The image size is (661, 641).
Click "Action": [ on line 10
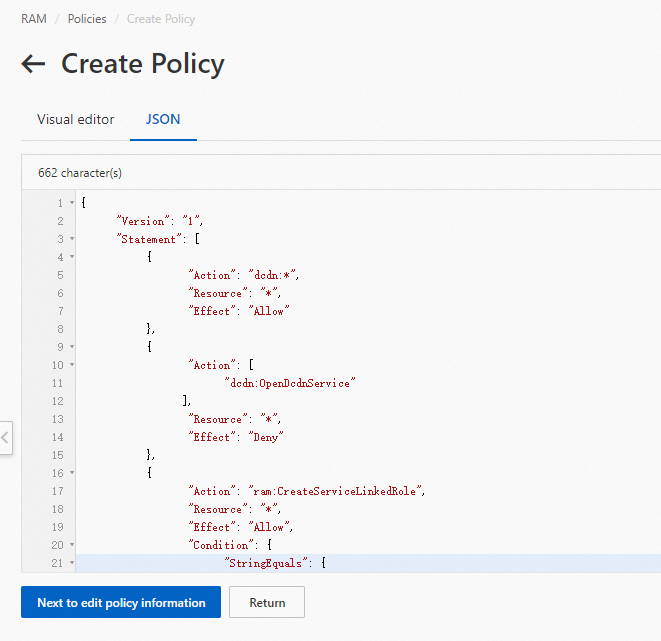pyautogui.click(x=221, y=365)
